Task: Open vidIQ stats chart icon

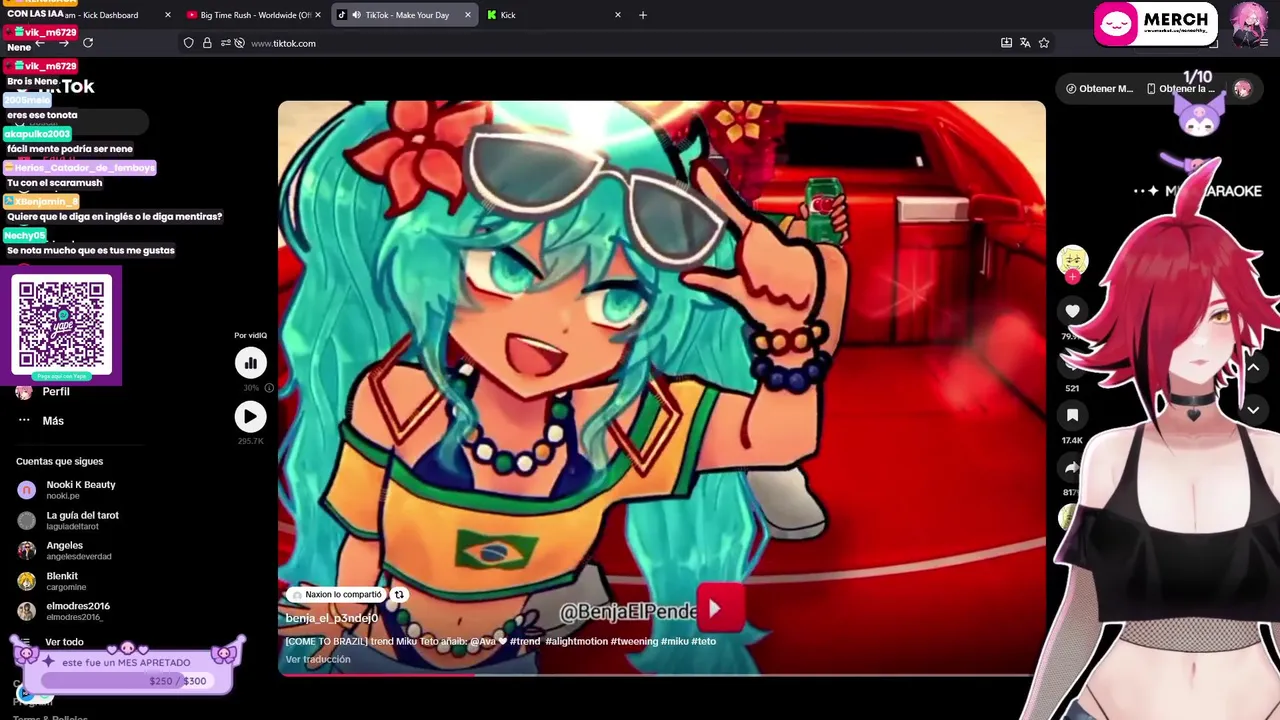Action: [x=251, y=363]
